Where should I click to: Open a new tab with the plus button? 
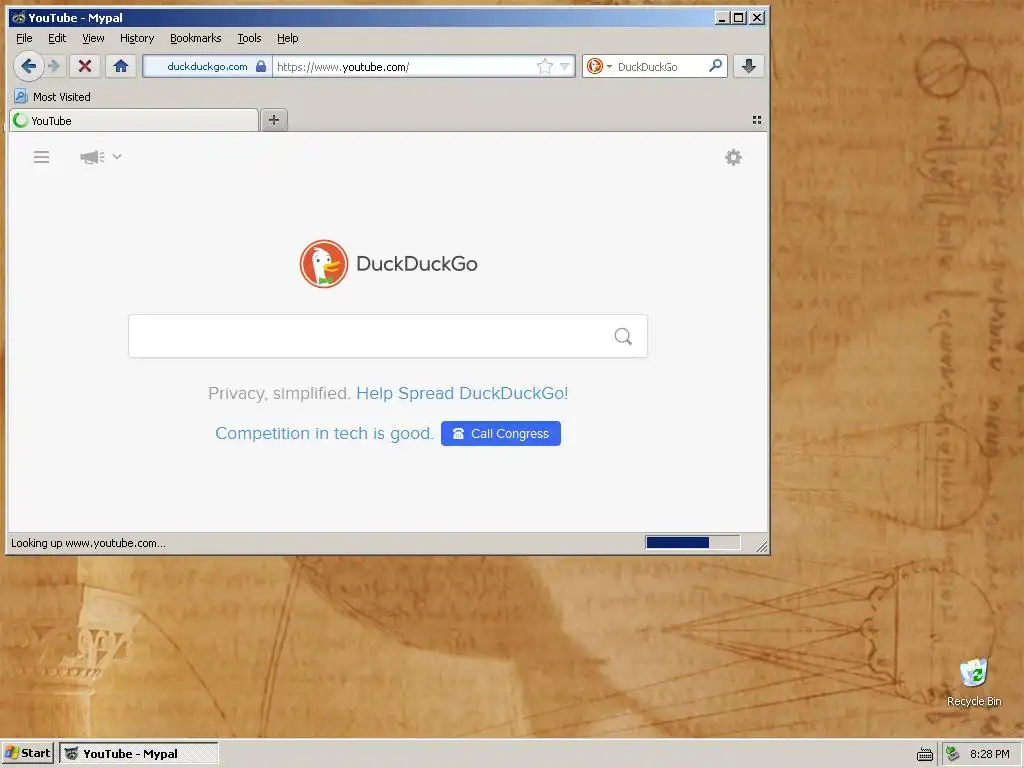tap(274, 120)
